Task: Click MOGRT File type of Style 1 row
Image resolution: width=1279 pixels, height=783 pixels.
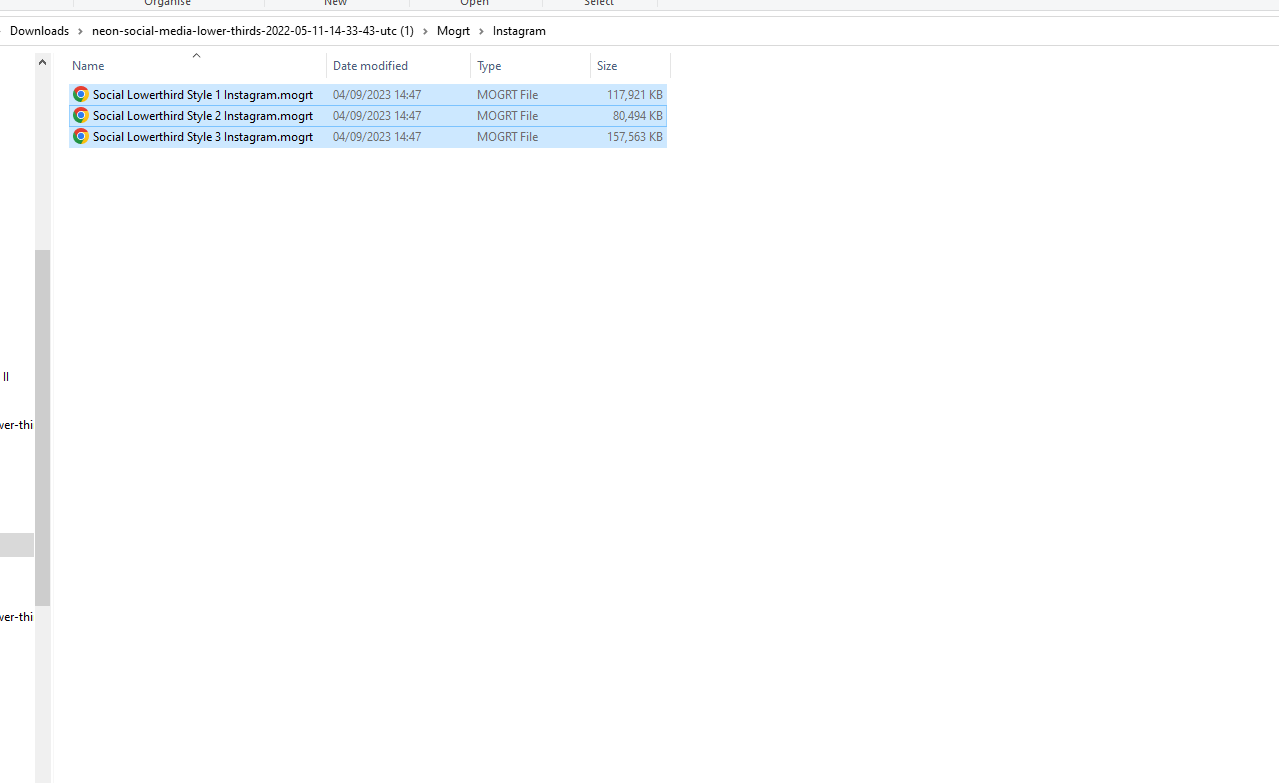Action: [507, 95]
